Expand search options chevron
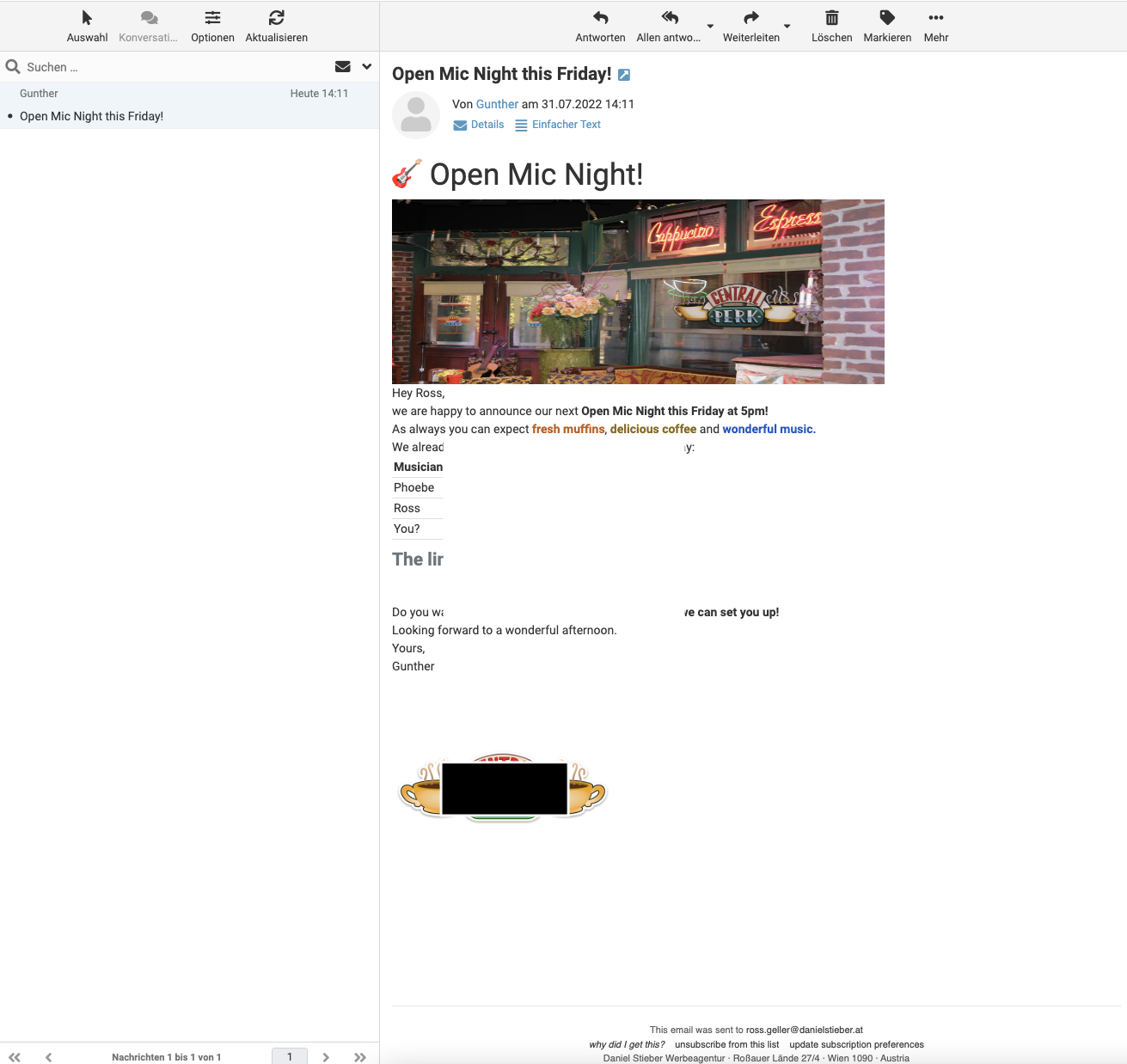The height and width of the screenshot is (1064, 1127). (367, 67)
